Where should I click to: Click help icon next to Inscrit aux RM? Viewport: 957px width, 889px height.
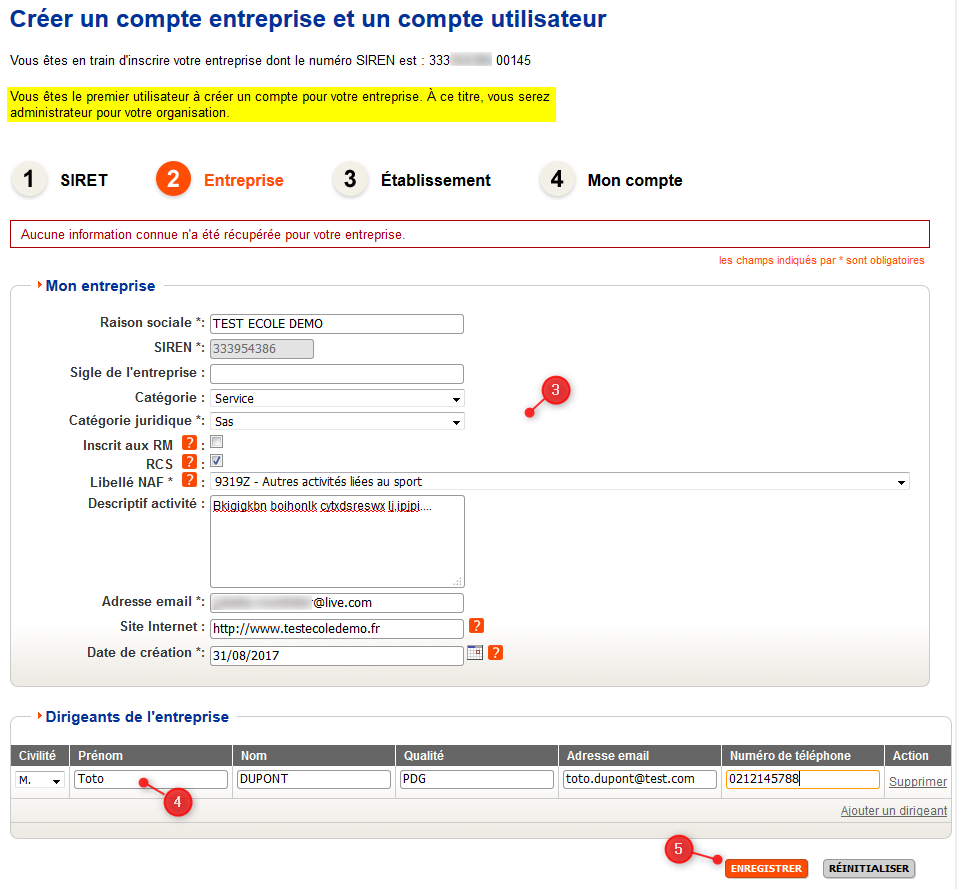click(x=189, y=444)
